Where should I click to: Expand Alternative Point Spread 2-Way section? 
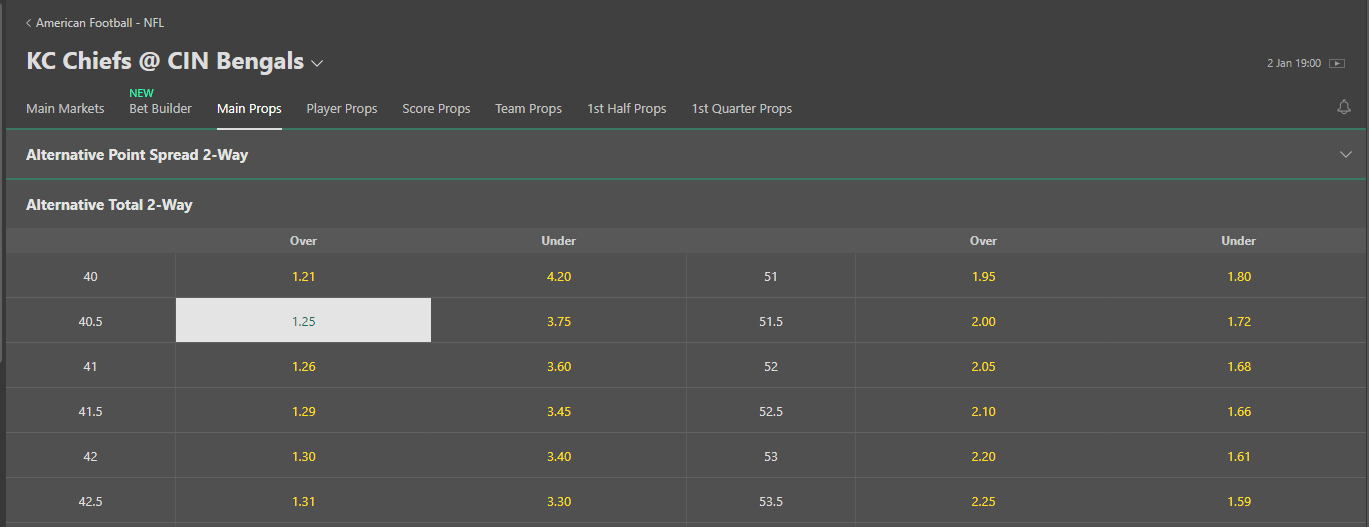click(x=684, y=155)
